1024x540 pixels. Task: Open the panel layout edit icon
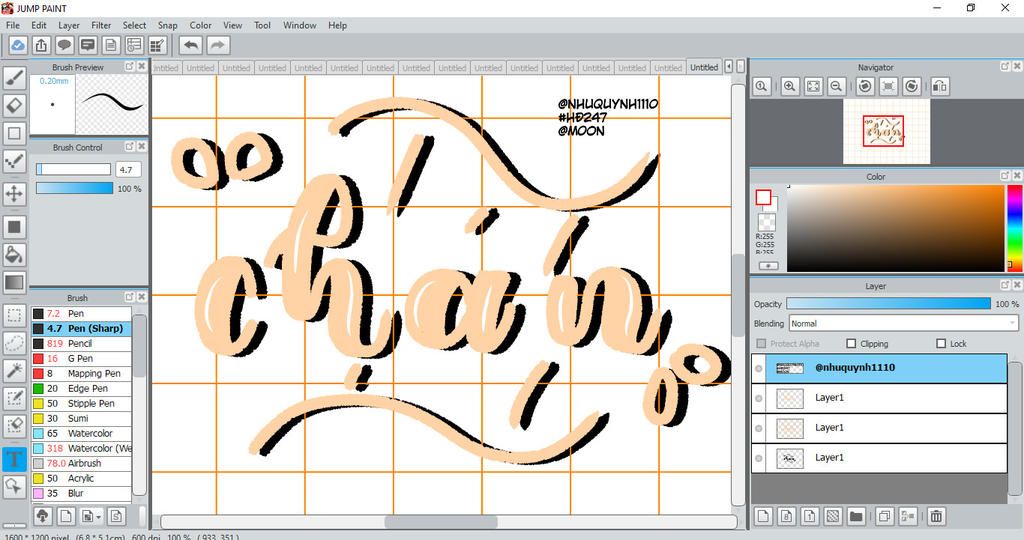(x=157, y=45)
